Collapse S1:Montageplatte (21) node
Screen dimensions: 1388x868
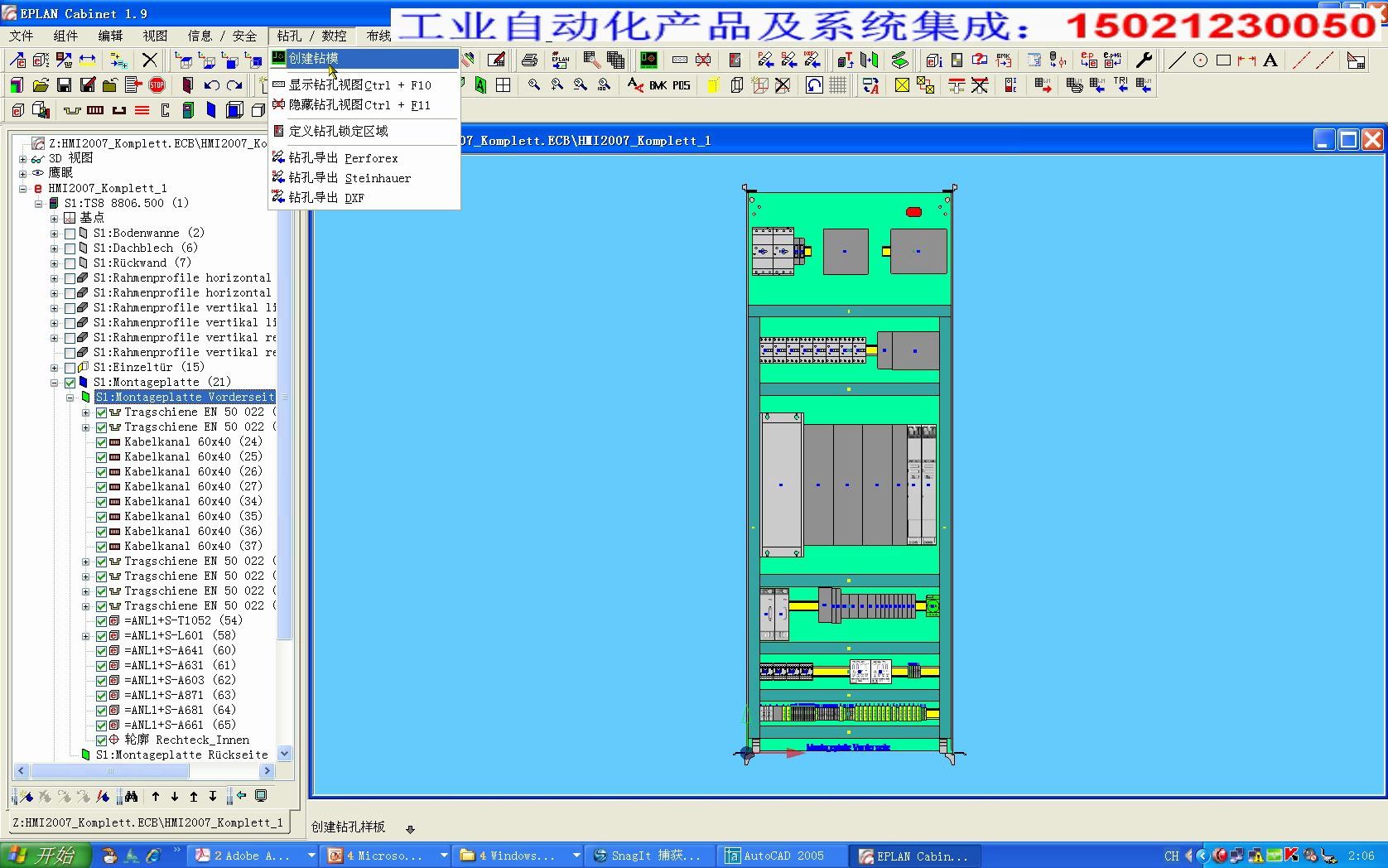[55, 383]
